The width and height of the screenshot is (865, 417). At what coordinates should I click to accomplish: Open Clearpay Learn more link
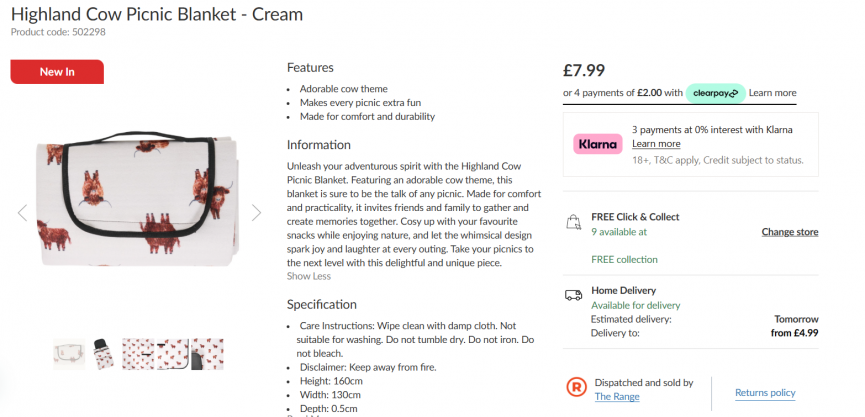pos(772,93)
